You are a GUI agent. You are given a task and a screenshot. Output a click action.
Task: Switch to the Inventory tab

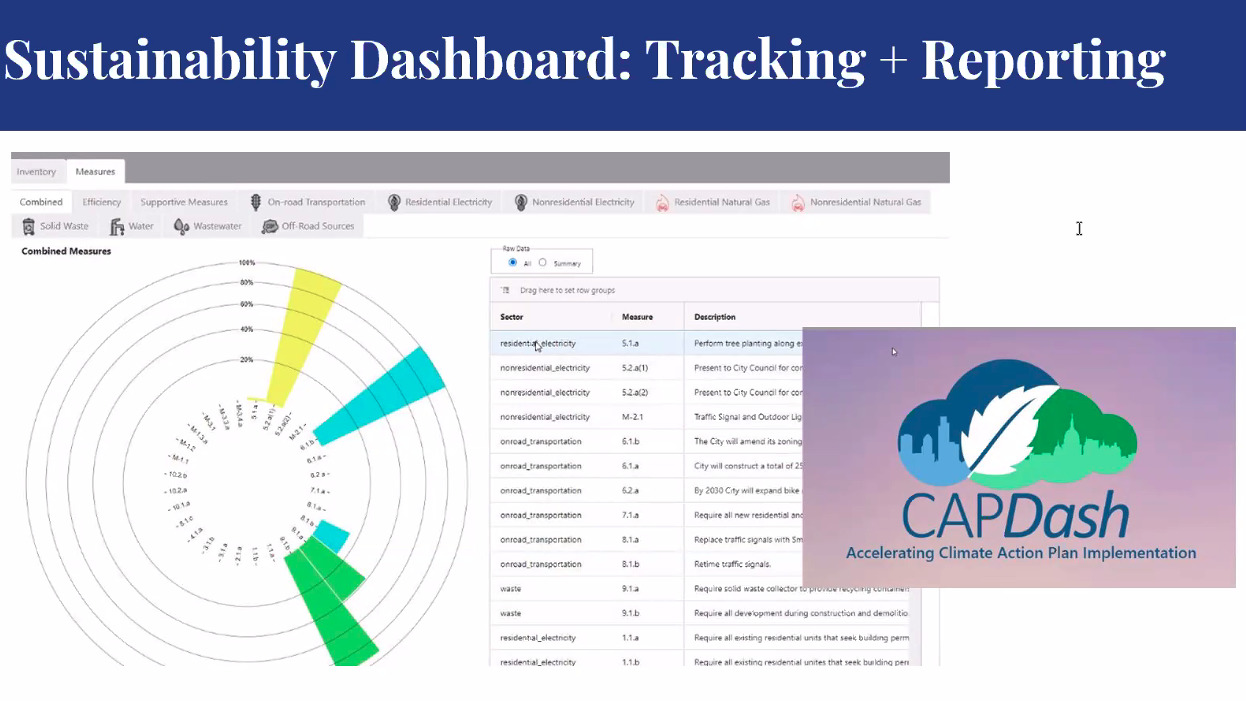(37, 172)
